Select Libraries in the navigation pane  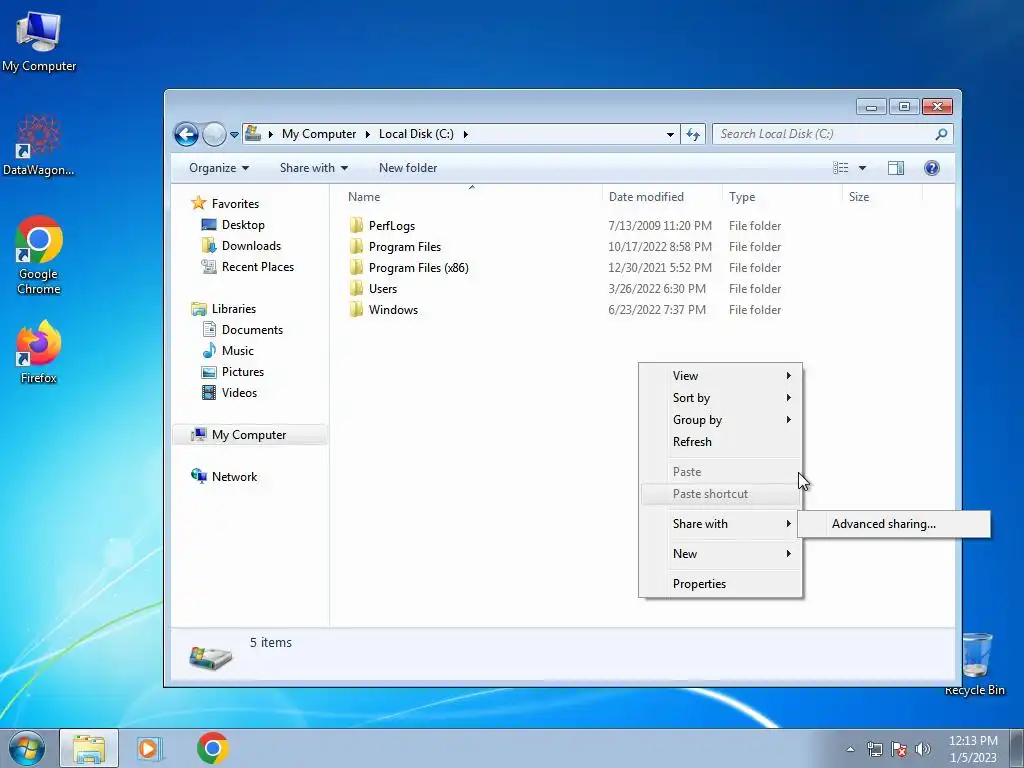[223, 309]
